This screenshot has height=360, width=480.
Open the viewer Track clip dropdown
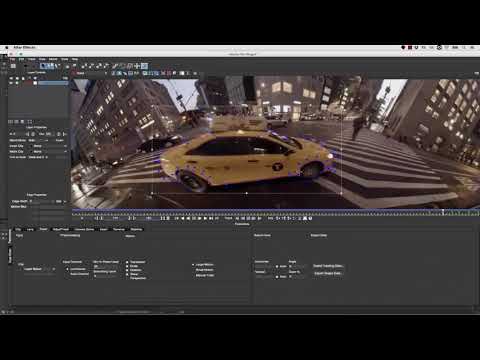pyautogui.click(x=91, y=73)
